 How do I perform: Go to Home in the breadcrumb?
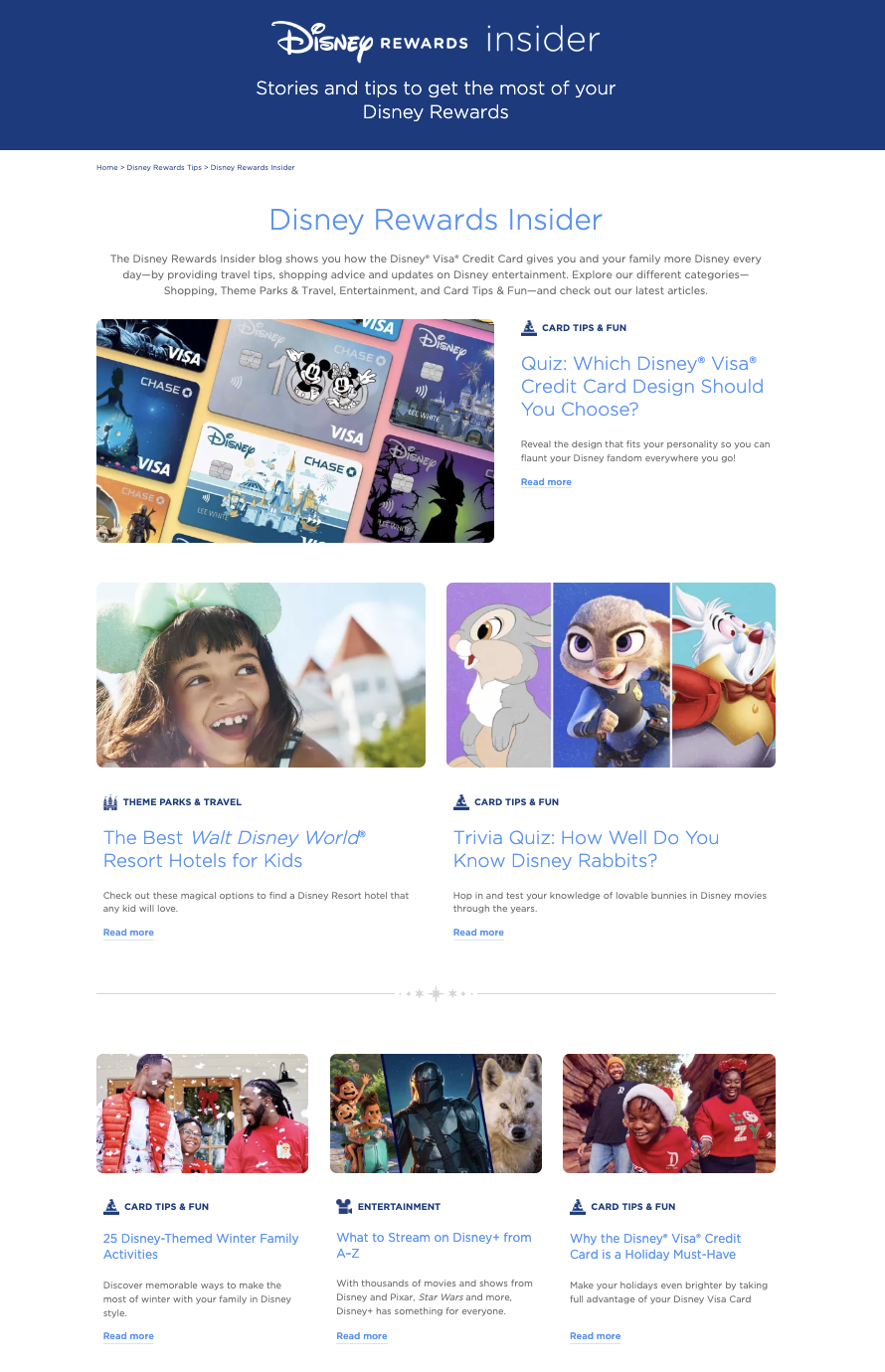point(107,167)
